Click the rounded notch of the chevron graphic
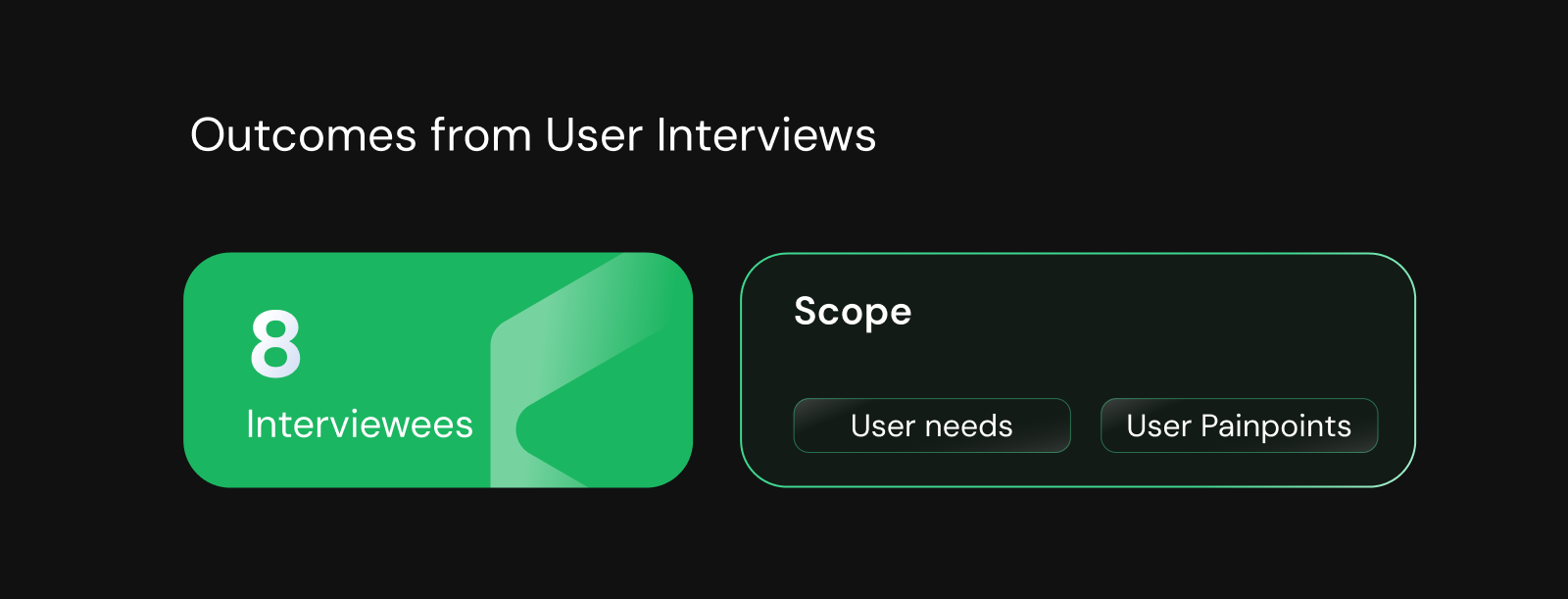This screenshot has width=1568, height=599. [521, 427]
